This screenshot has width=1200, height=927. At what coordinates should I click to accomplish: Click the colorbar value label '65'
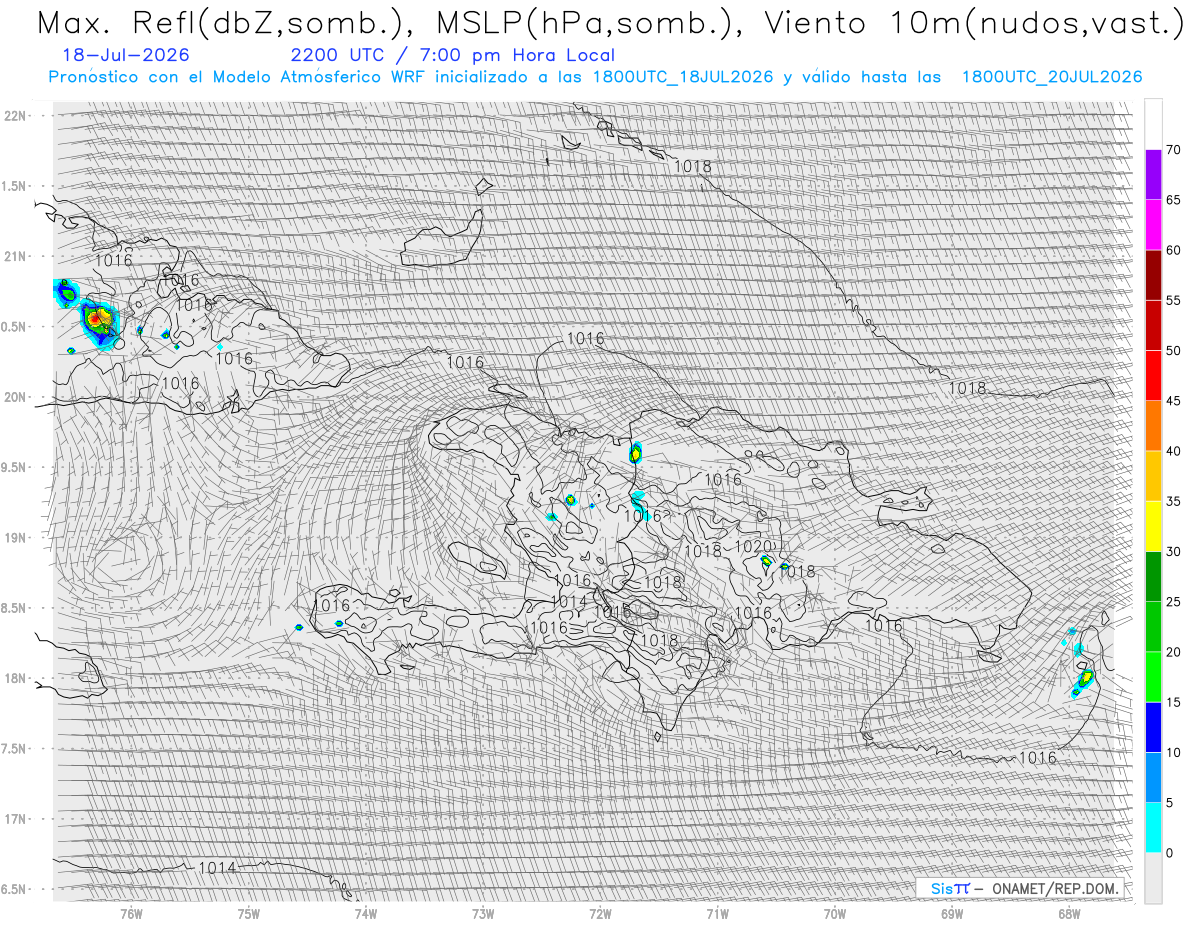[x=1174, y=200]
